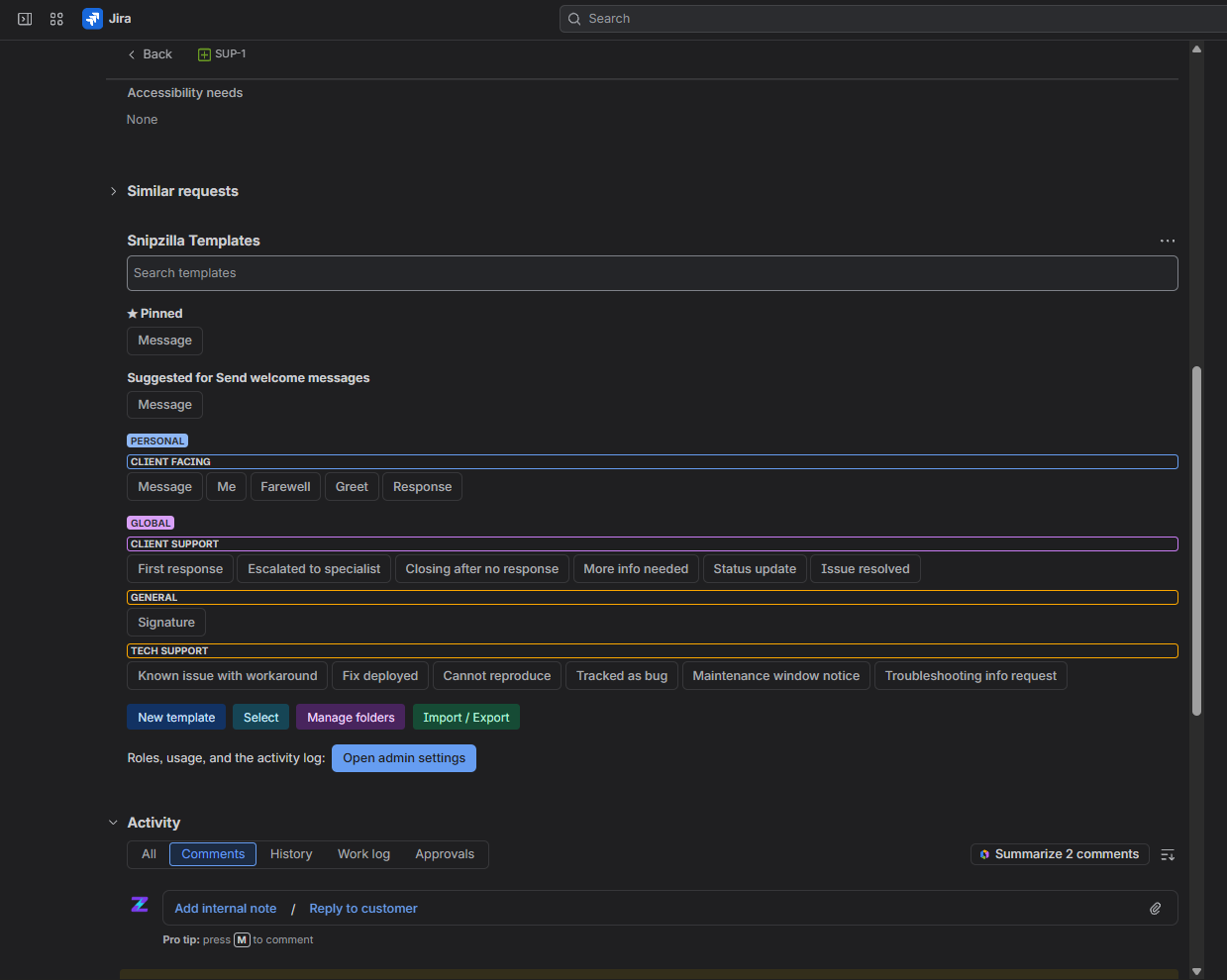The image size is (1227, 980).
Task: Click the Jira logo
Action: coord(92,19)
